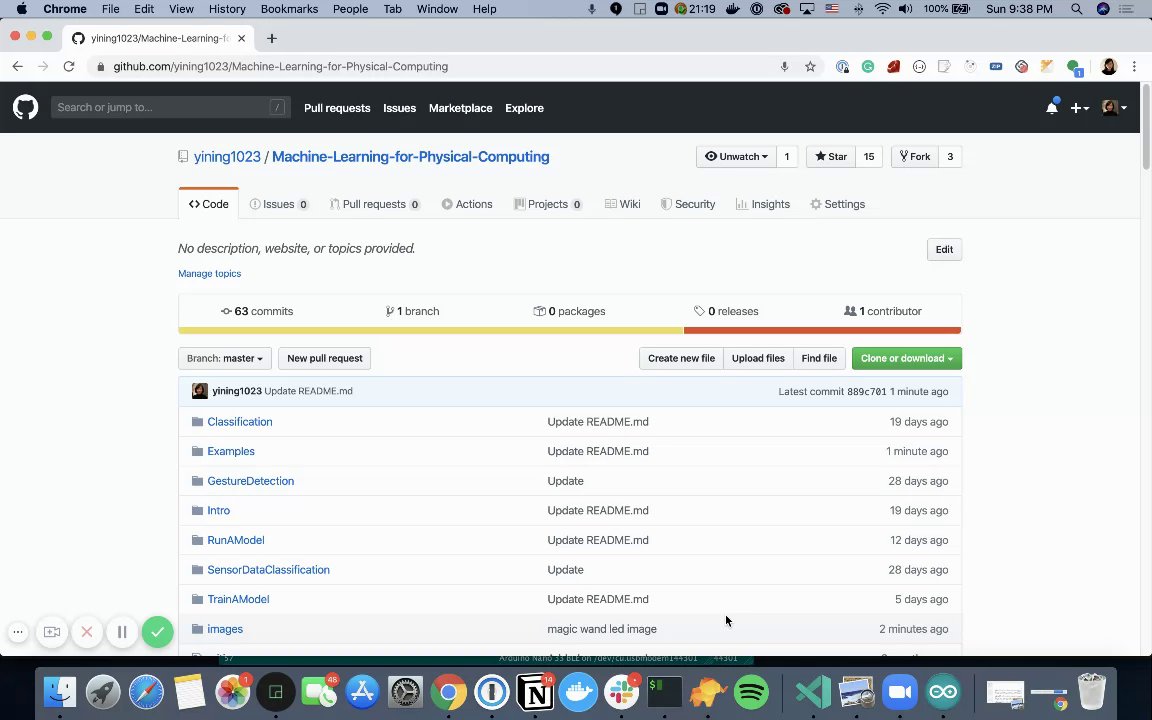
Task: Star the repository
Action: tap(831, 156)
